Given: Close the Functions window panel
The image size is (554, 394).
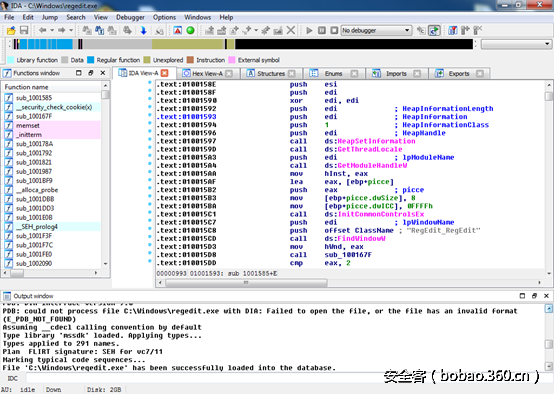Looking at the screenshot, I should click(x=103, y=73).
